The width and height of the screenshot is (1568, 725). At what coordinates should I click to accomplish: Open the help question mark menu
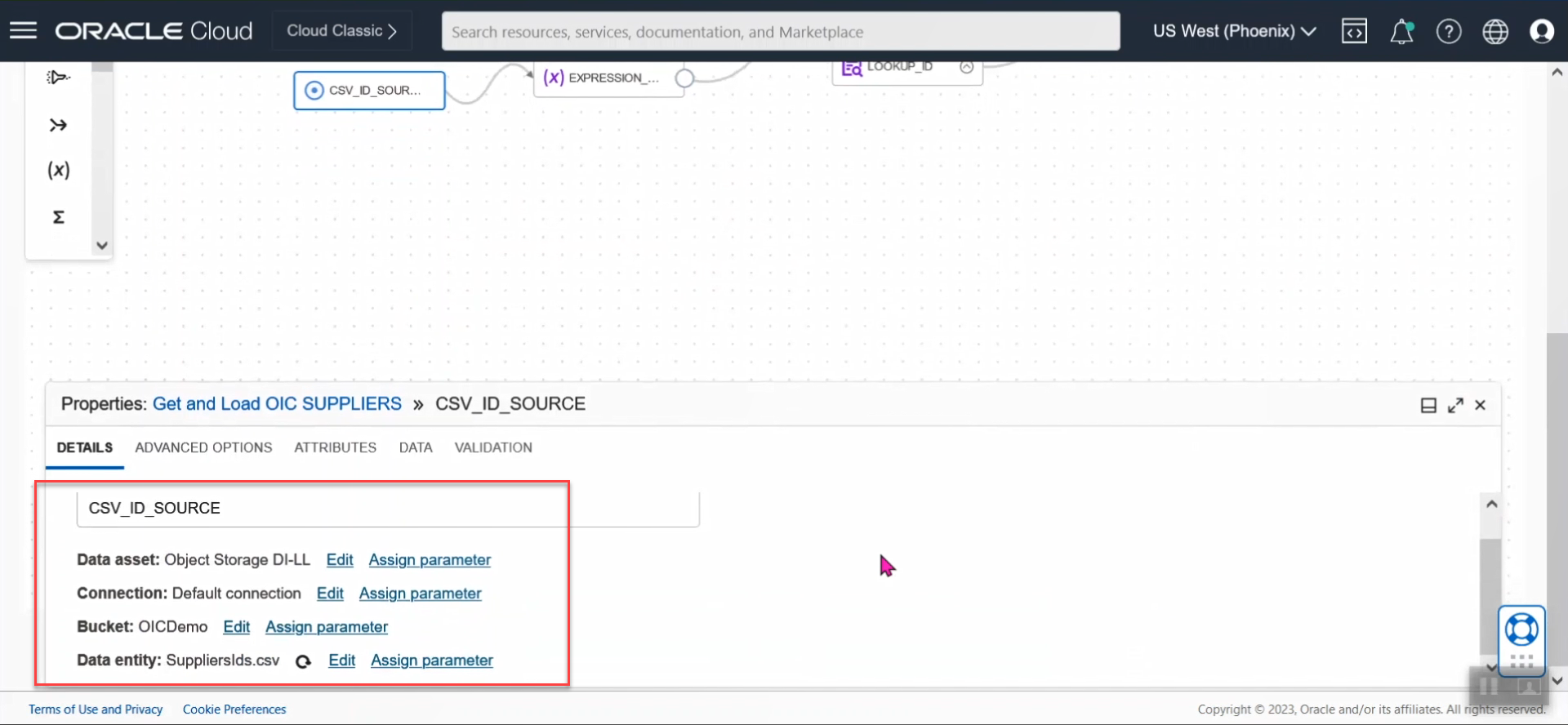click(x=1449, y=31)
